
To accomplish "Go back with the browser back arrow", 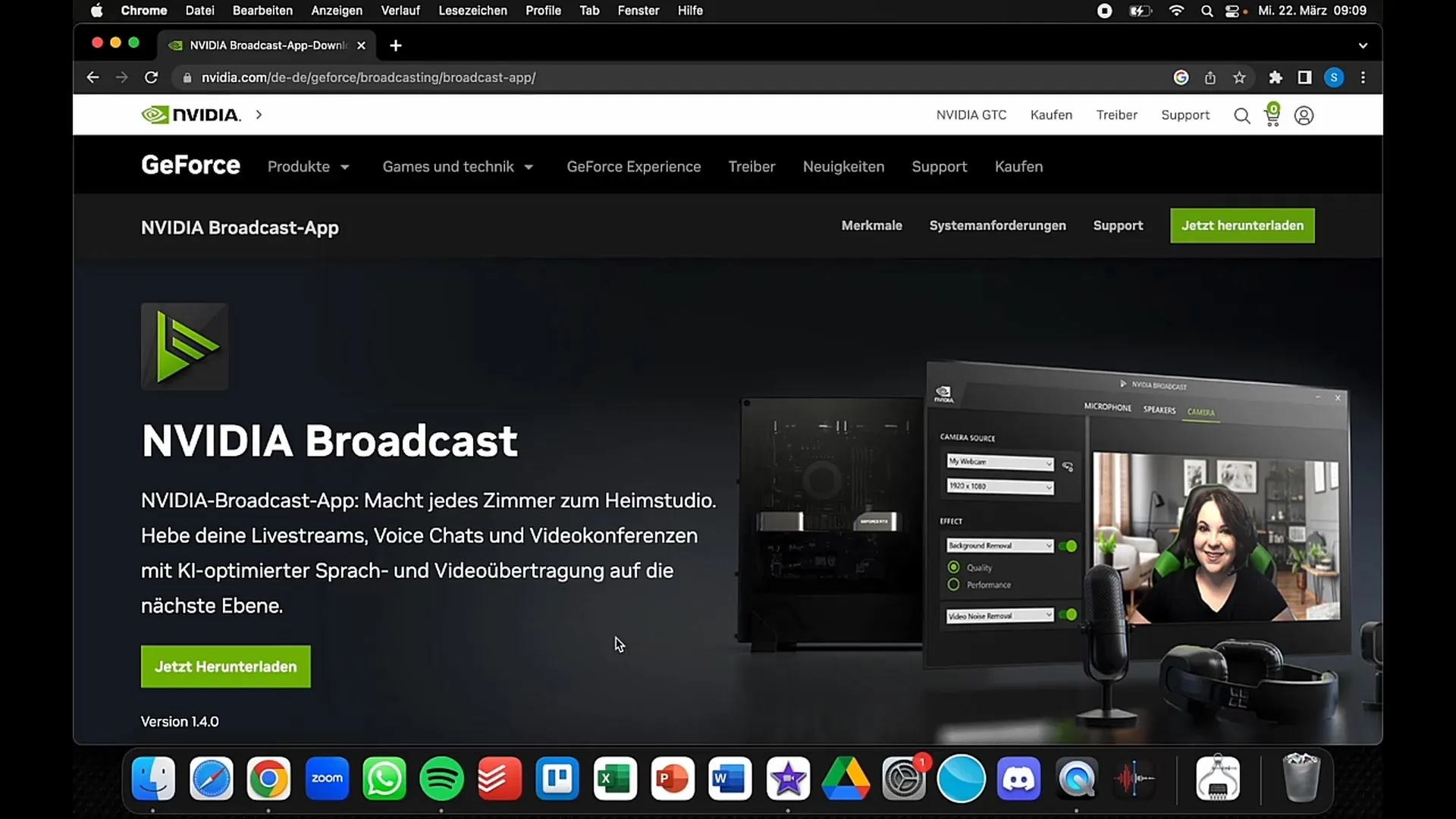I will pos(93,77).
